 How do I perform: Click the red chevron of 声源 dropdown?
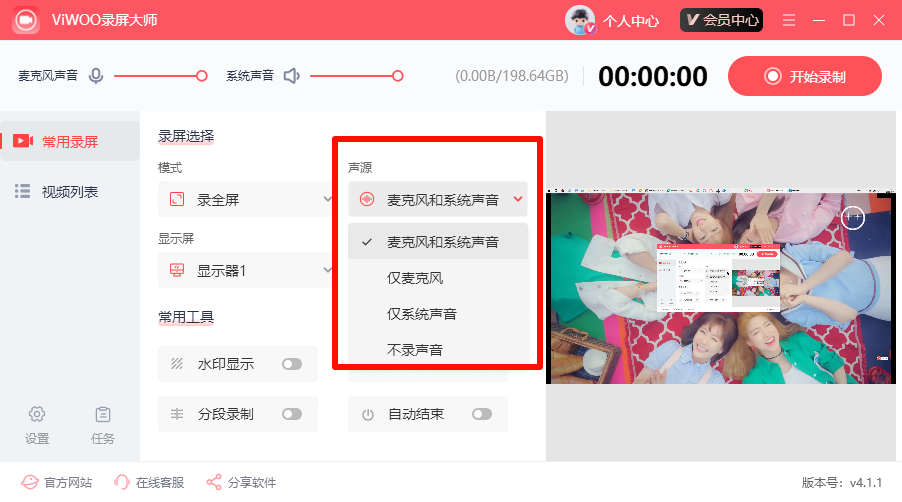click(518, 199)
